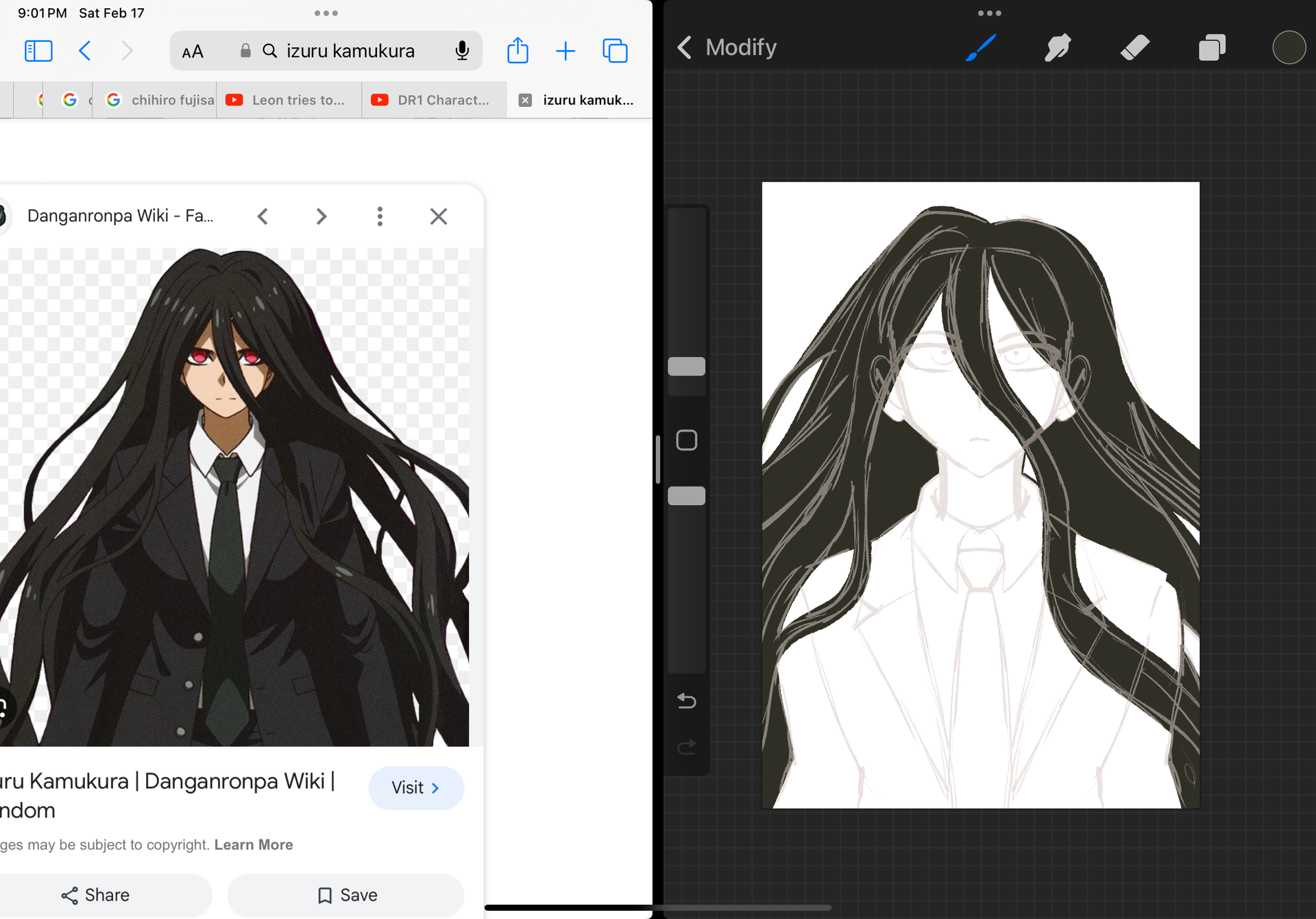
Task: Open the active color picker circle
Action: 1289,48
